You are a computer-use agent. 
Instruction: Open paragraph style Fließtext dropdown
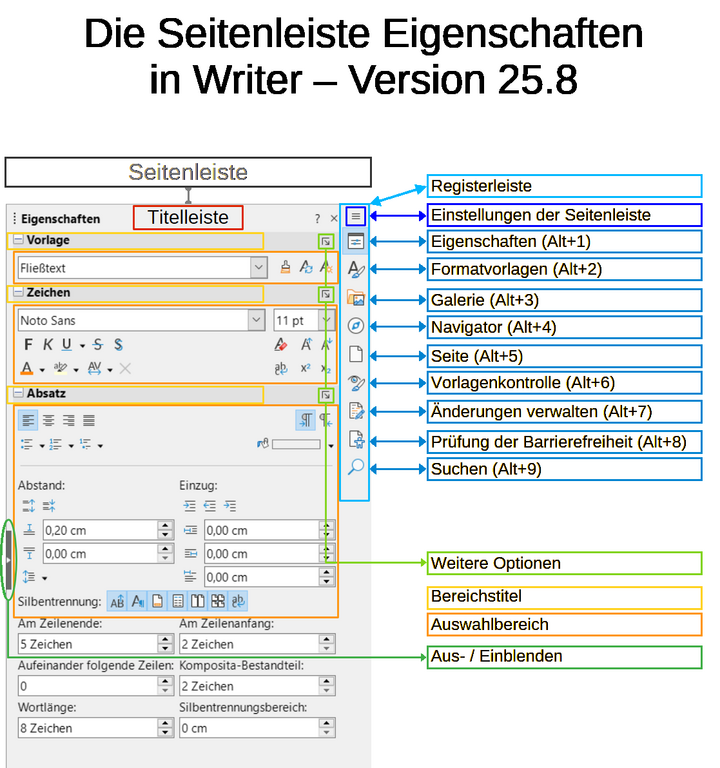pos(259,267)
